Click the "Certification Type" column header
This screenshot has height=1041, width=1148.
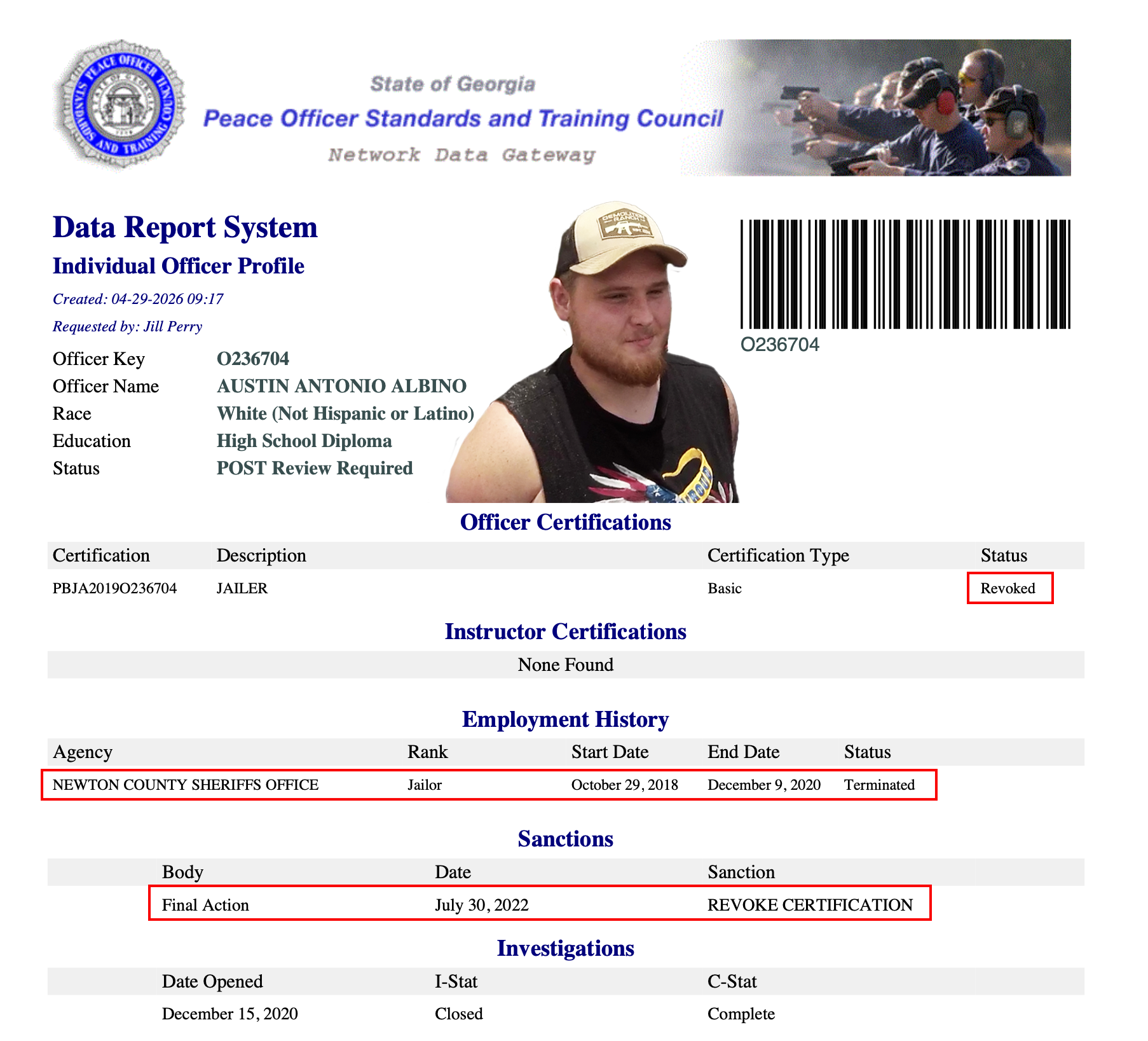(x=778, y=555)
